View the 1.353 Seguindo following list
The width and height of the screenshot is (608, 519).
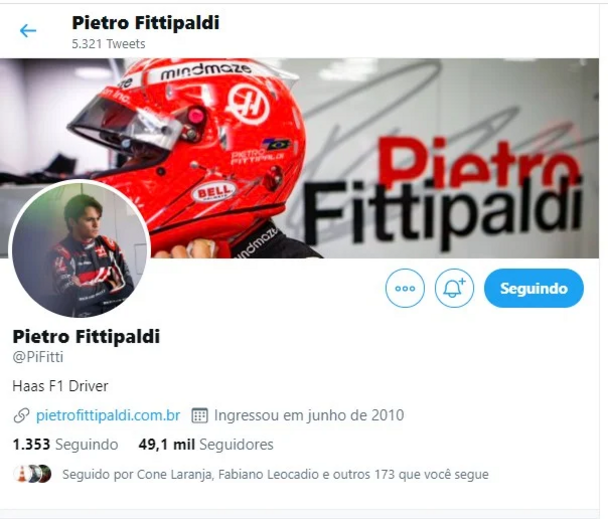65,445
